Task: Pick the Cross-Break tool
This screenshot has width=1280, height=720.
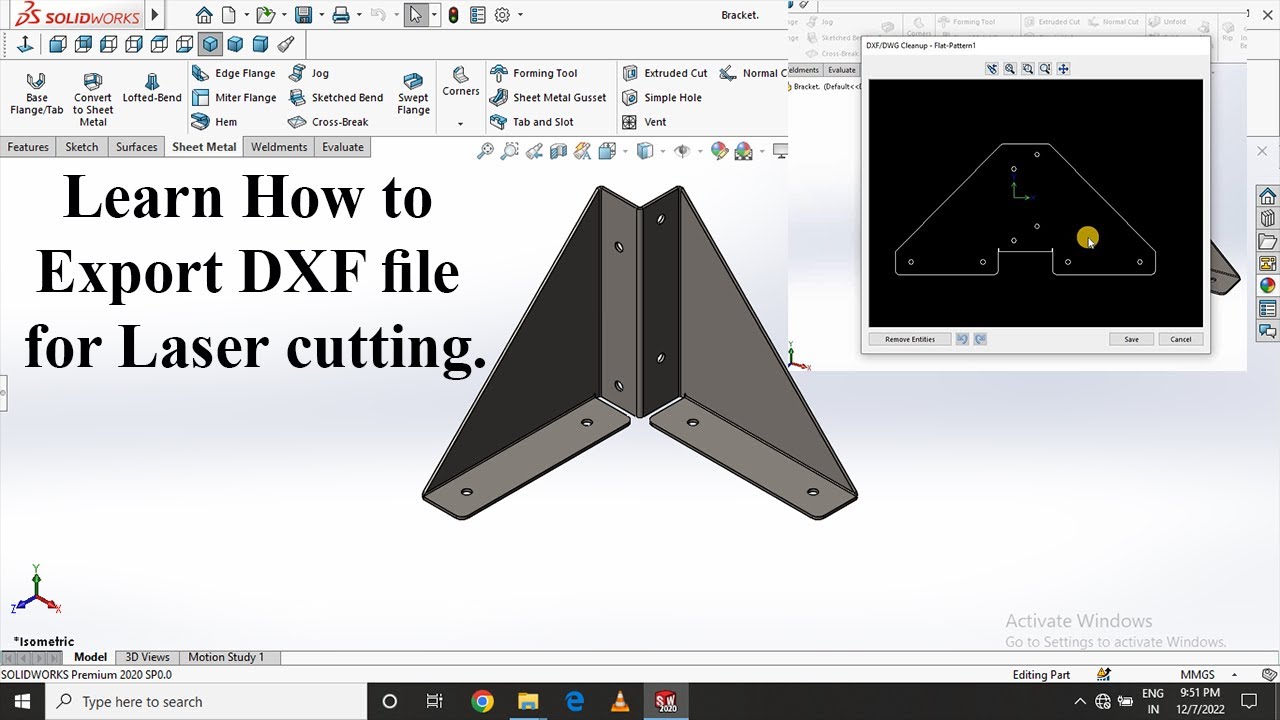Action: click(x=328, y=122)
